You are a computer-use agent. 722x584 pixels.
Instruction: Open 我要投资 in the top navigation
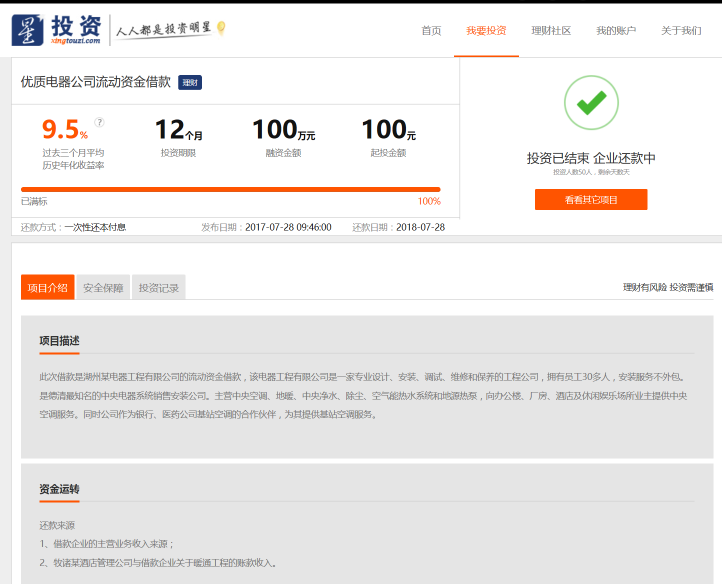pyautogui.click(x=486, y=31)
